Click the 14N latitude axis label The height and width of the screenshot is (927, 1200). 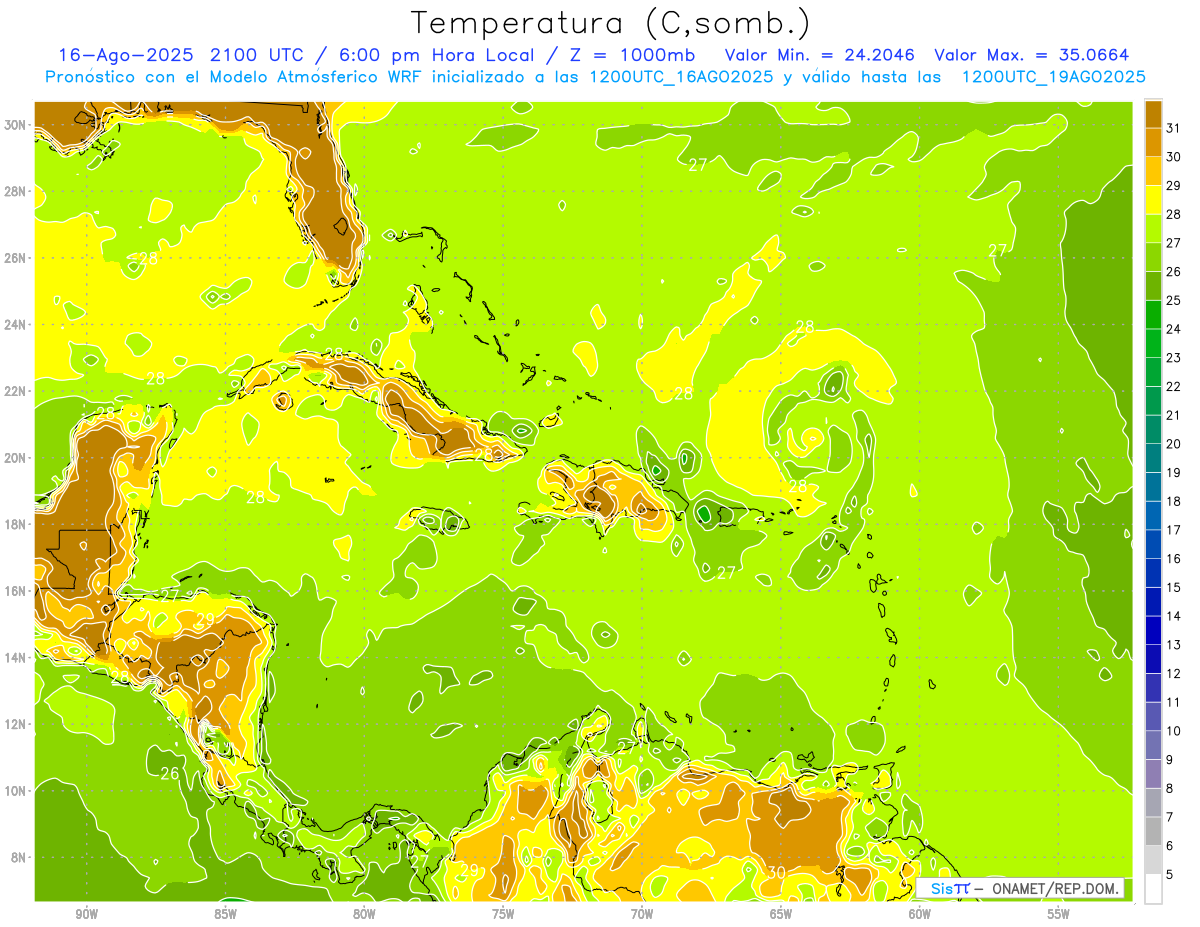click(15, 657)
